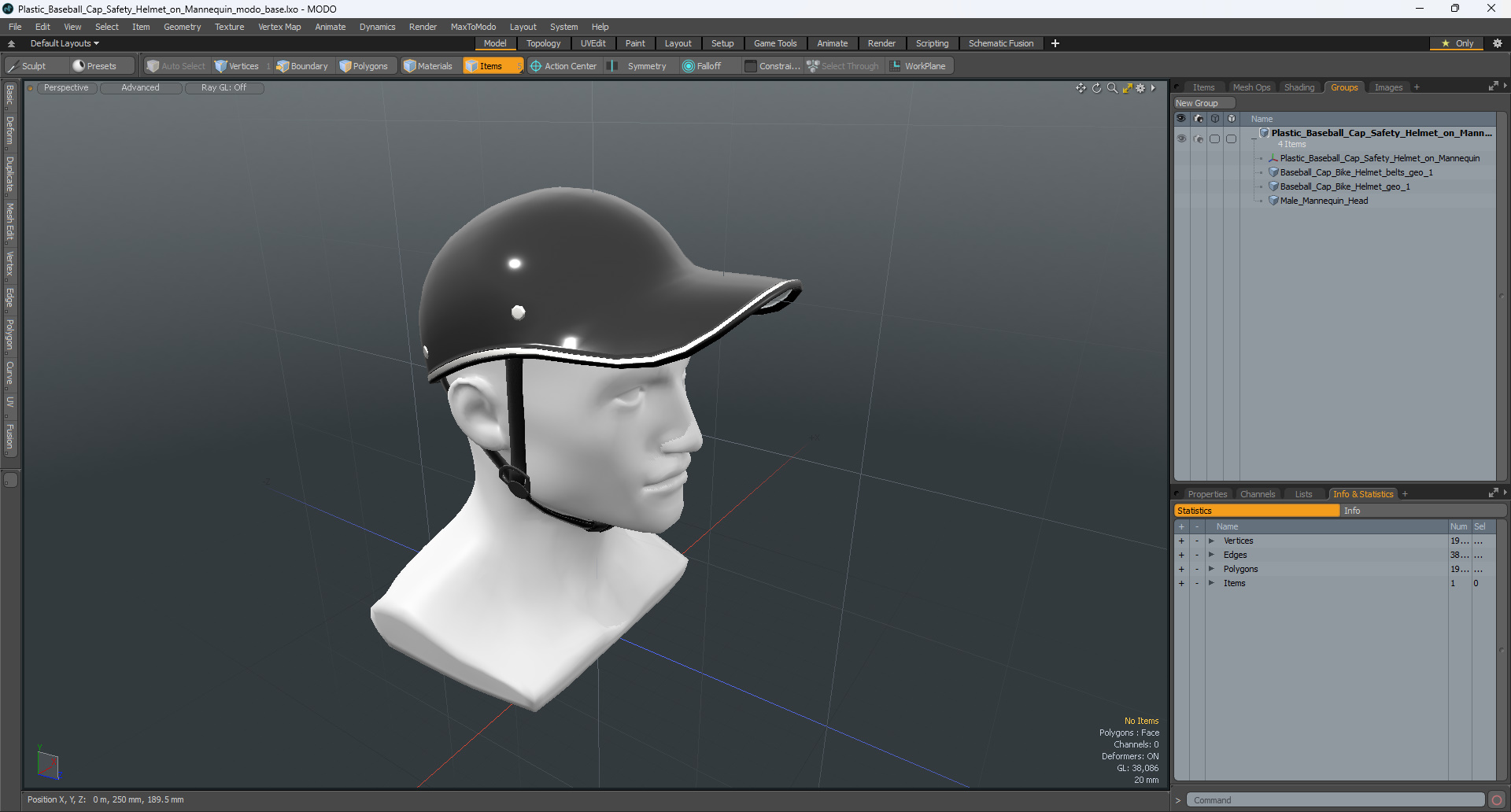
Task: Open the Deform vertical side tab
Action: [10, 131]
